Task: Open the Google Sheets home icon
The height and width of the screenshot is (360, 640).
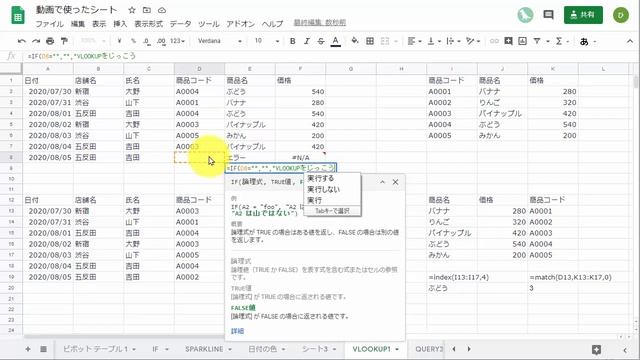Action: tap(18, 15)
